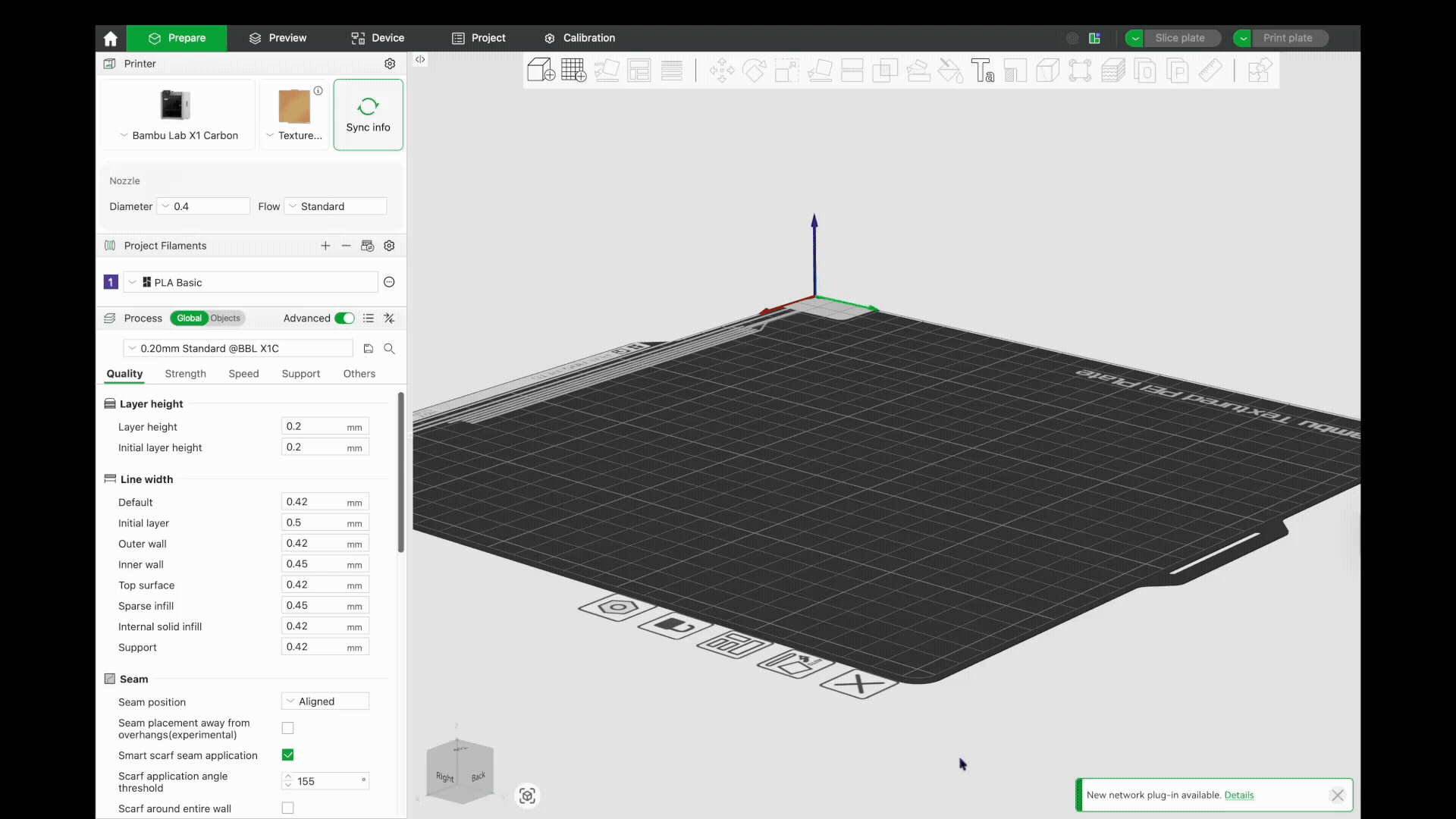Click the Add plate grid icon
Viewport: 1456px width, 819px height.
pos(573,71)
